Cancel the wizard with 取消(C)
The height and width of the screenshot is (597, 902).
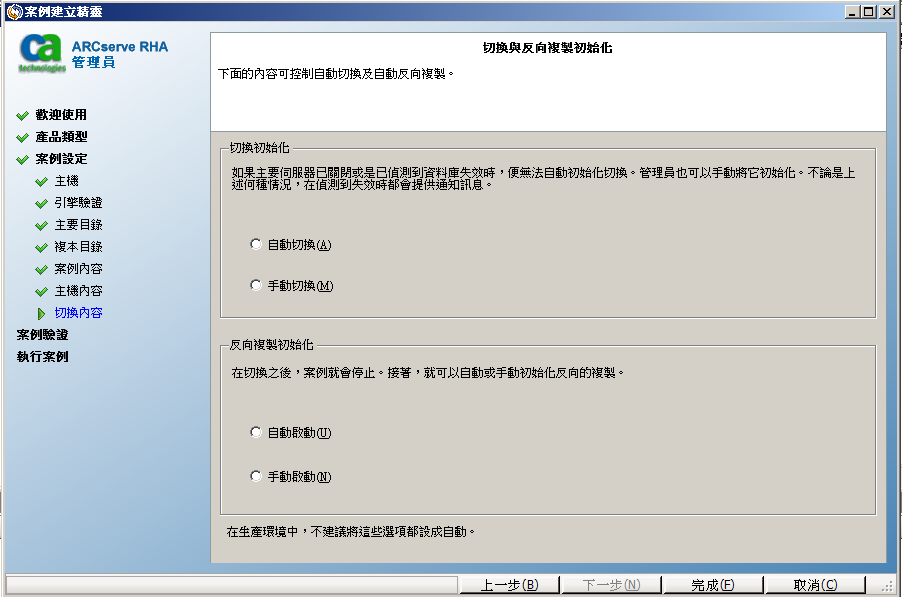815,585
